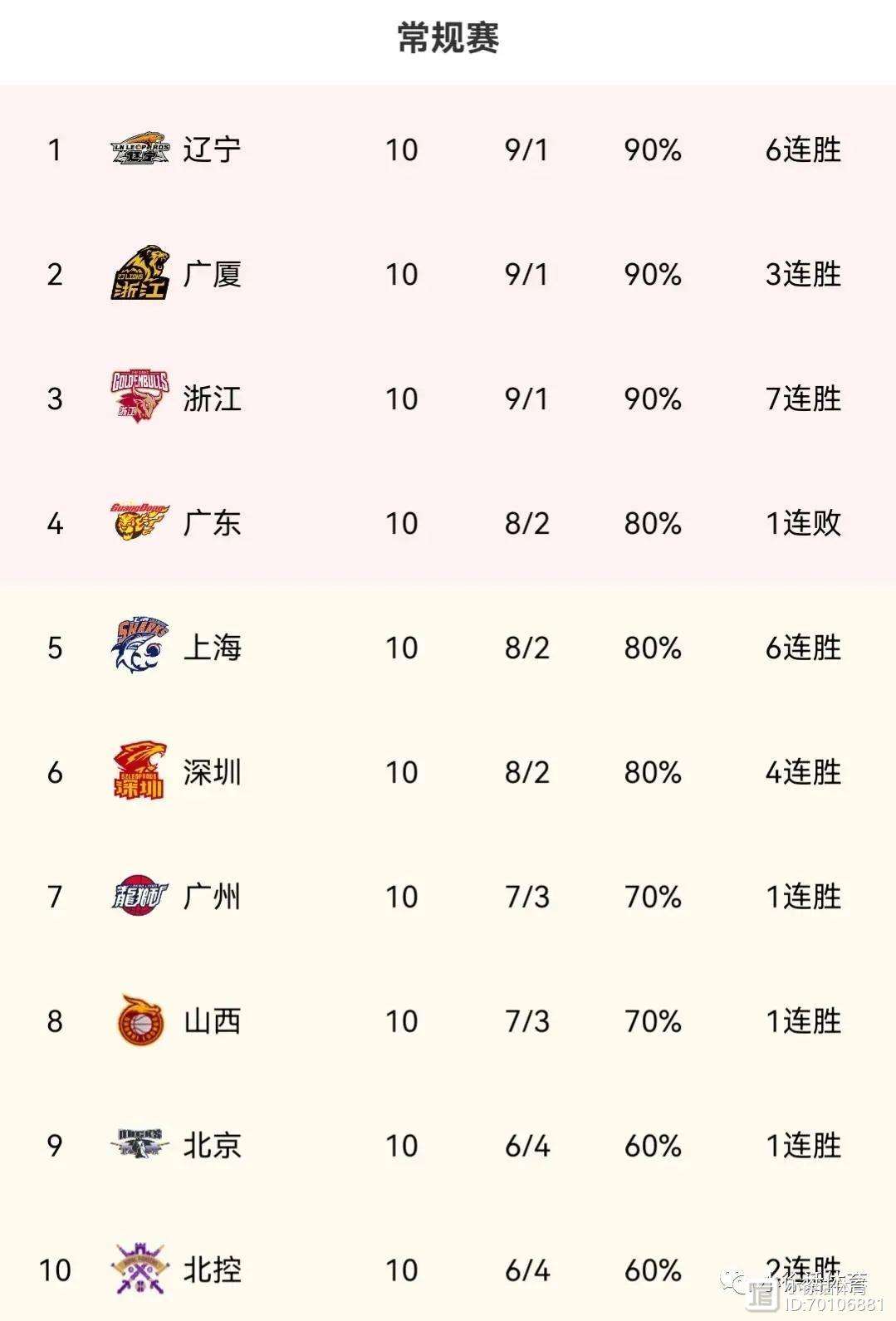Screen dimensions: 896x1321
Task: Click 深圳's 8/2 win-loss record
Action: [x=527, y=772]
